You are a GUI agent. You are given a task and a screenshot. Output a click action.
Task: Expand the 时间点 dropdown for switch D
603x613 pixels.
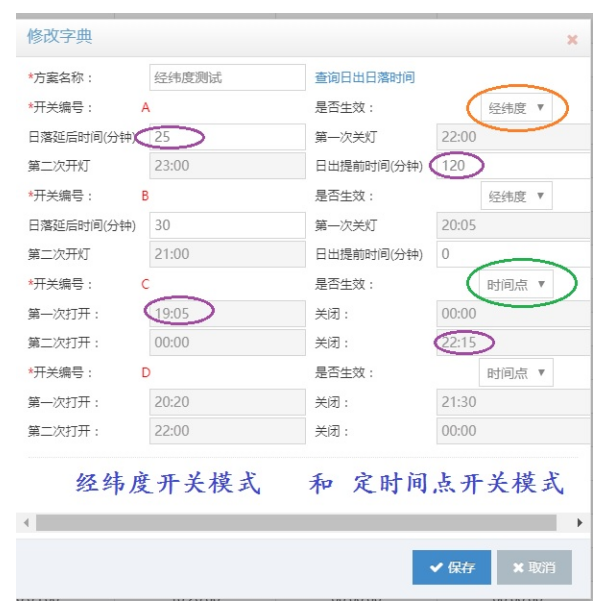tap(516, 373)
